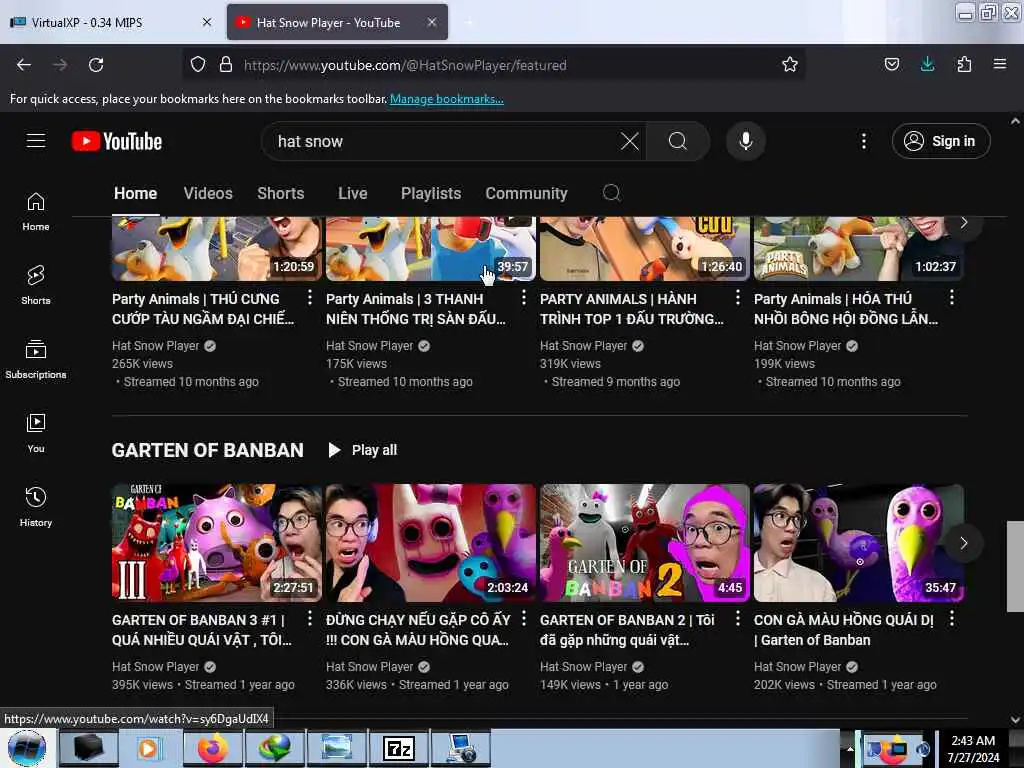Show next Garten of Banban videos arrow

(963, 543)
